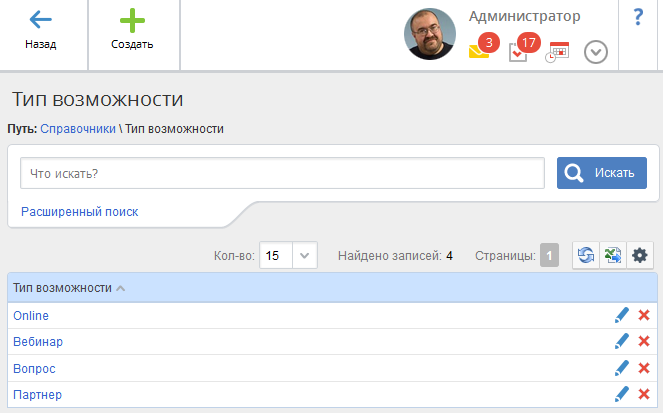
Task: Edit the Партнер row with pencil
Action: 622,394
